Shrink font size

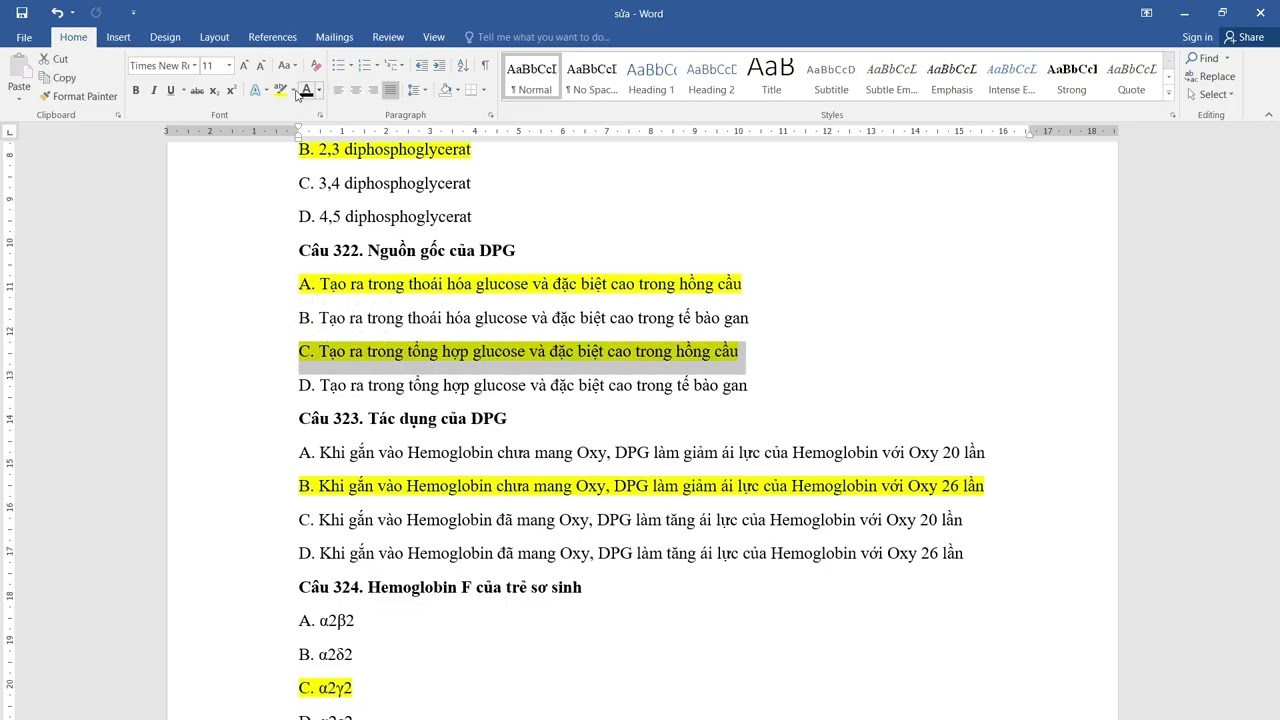(260, 65)
